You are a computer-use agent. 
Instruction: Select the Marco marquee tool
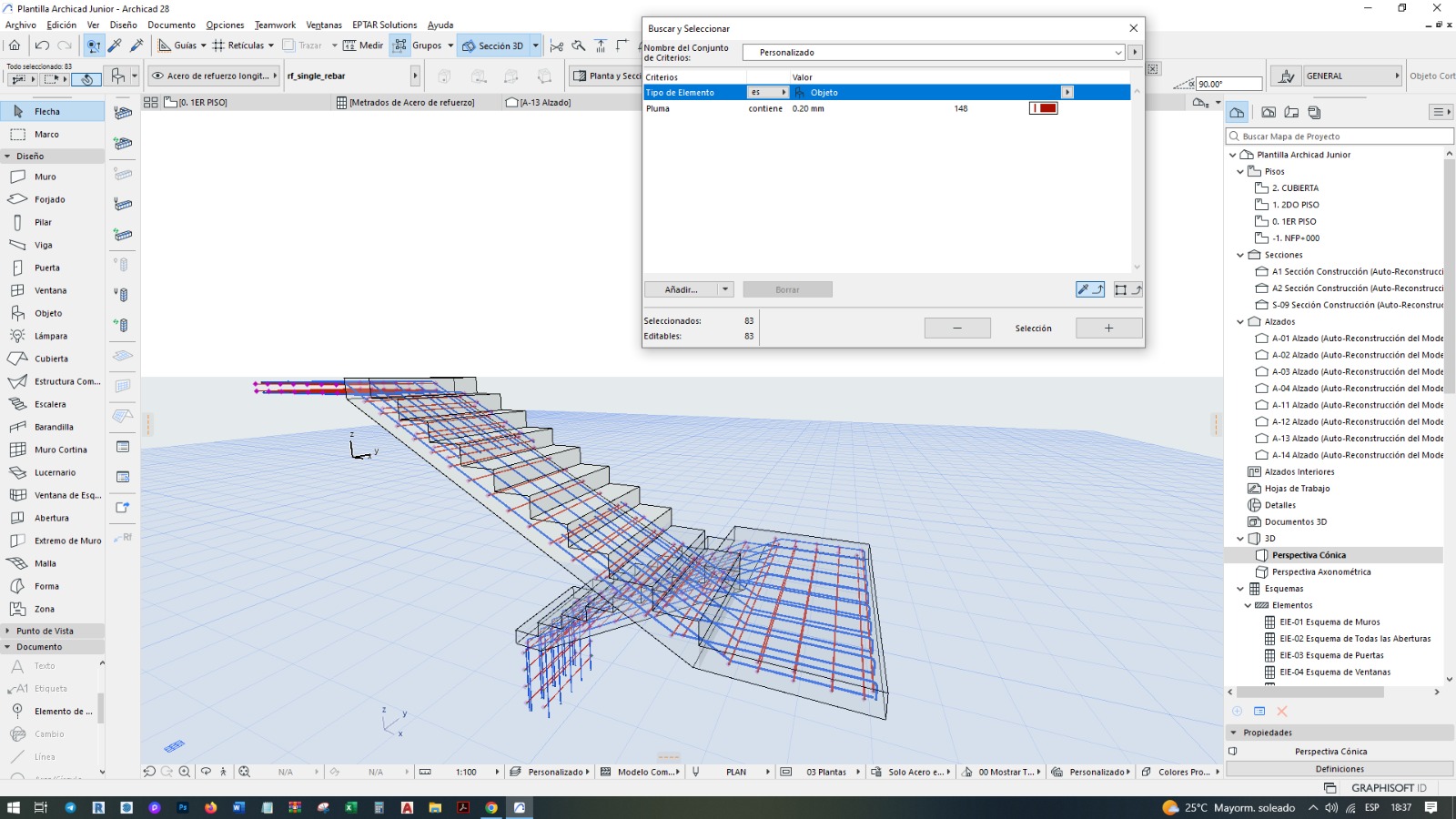[52, 134]
